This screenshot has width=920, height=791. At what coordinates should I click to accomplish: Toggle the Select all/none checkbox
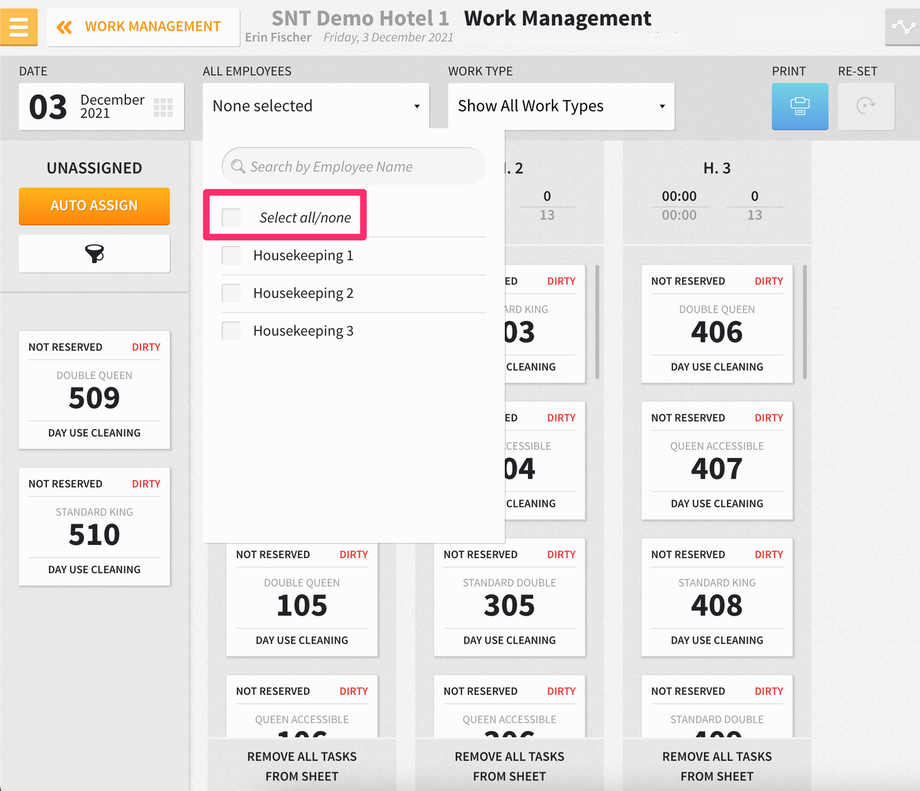[231, 217]
